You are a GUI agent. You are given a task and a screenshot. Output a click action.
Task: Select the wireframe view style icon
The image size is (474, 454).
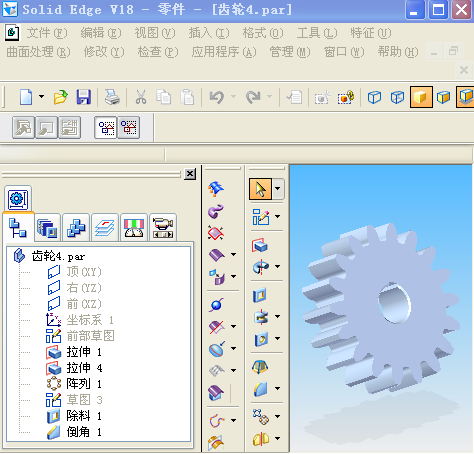click(374, 97)
